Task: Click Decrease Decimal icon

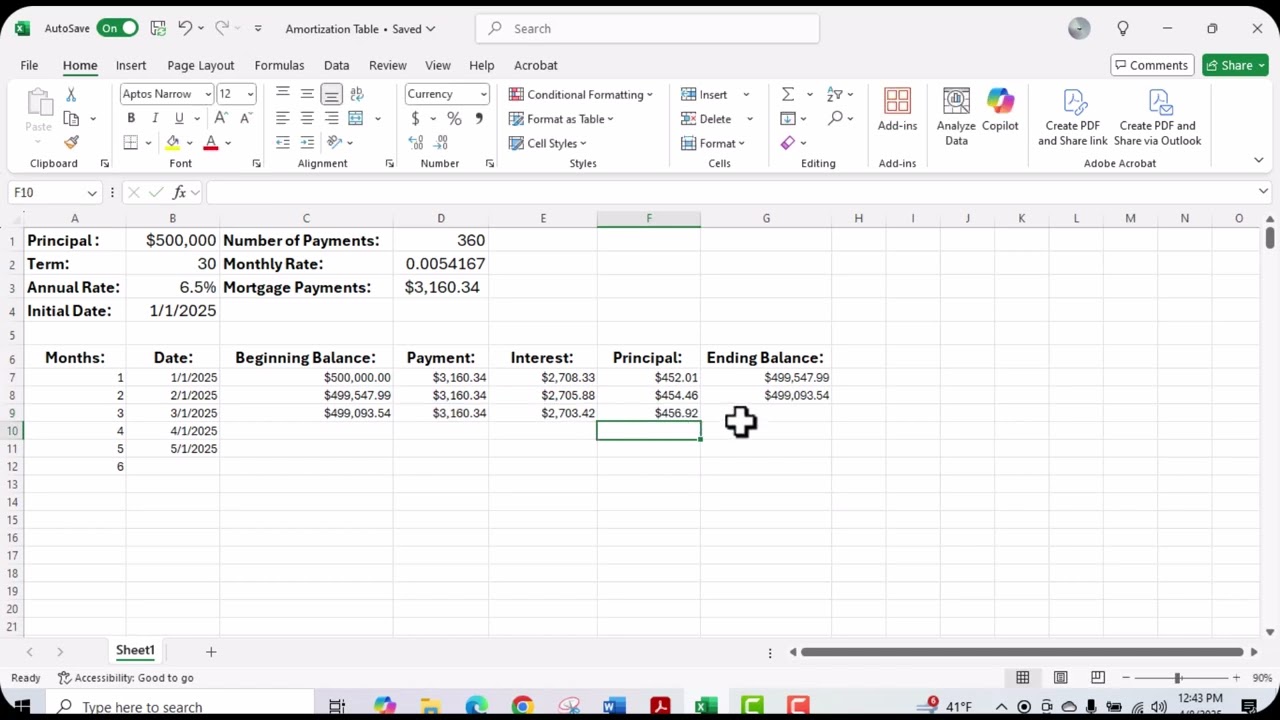Action: tap(442, 142)
